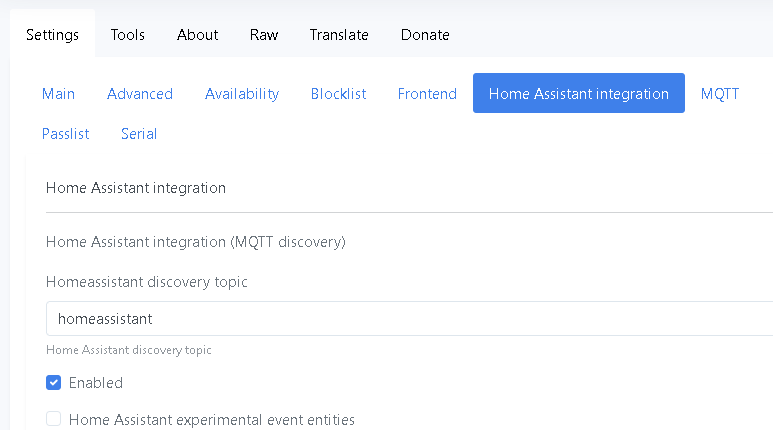Open the Availability settings tab
773x430 pixels.
(x=242, y=94)
